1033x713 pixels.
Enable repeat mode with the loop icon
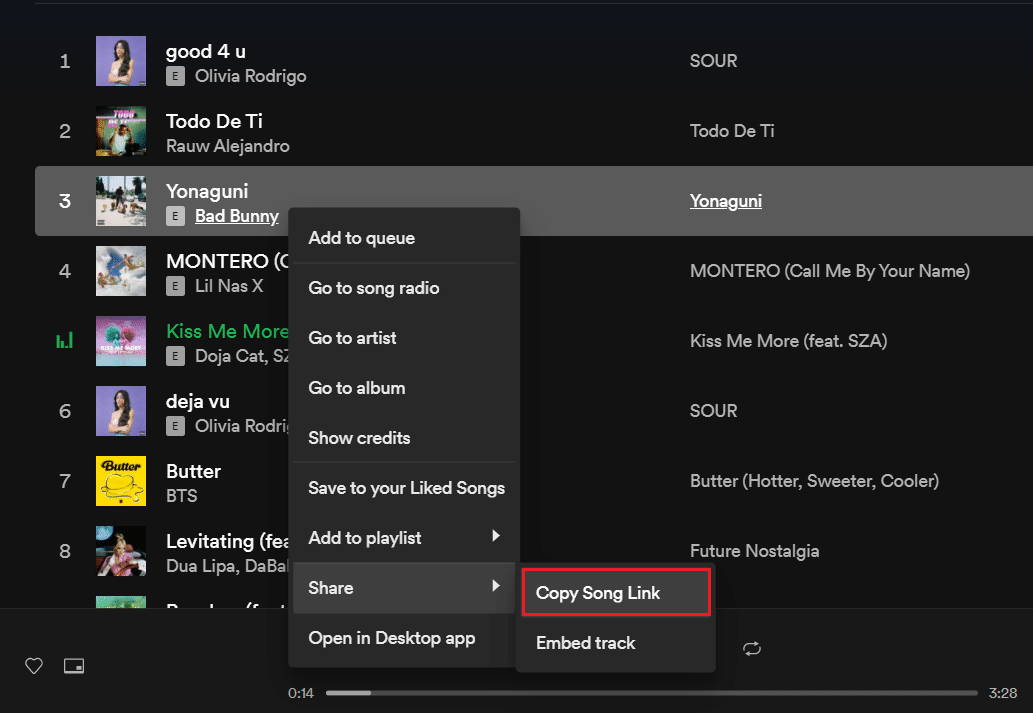pos(752,648)
